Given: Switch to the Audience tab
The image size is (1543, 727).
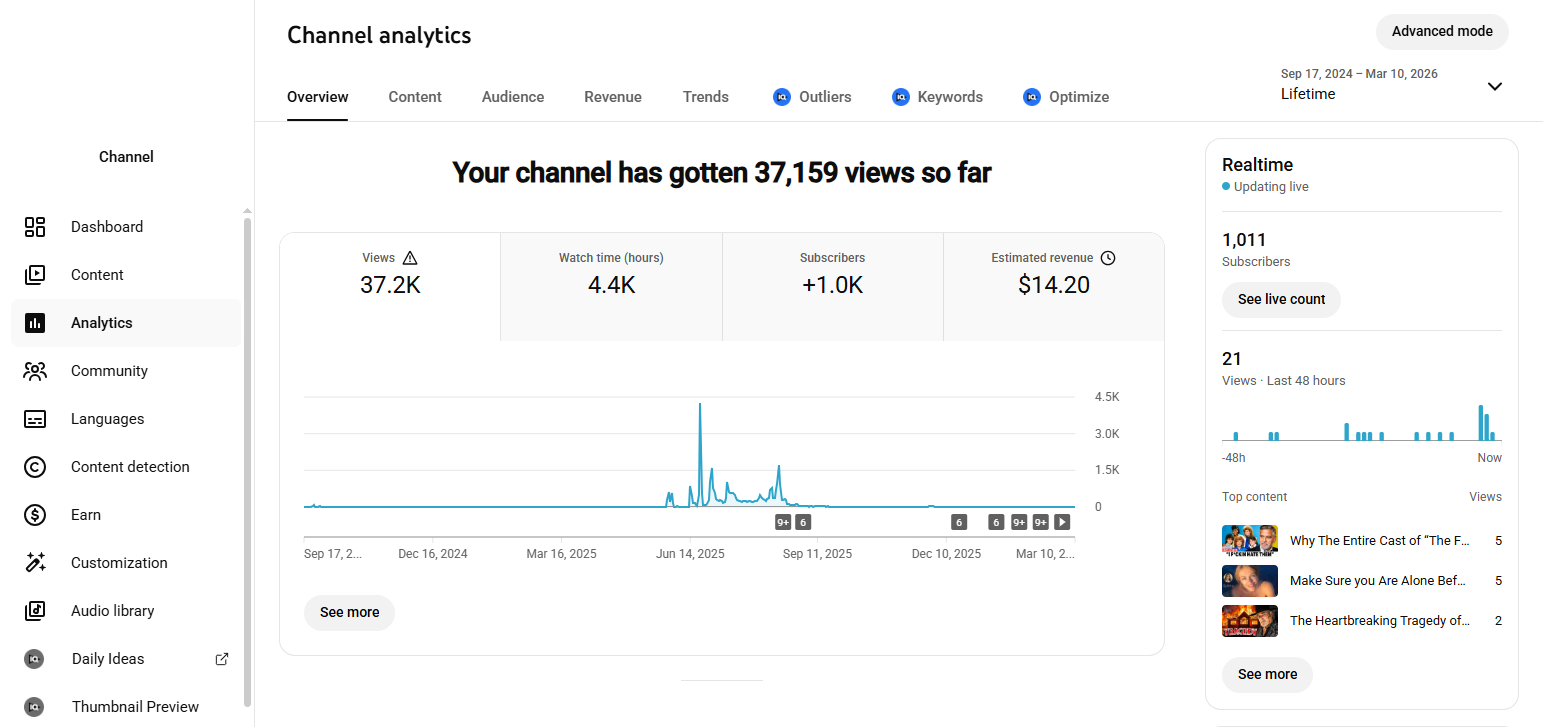Looking at the screenshot, I should pos(513,97).
